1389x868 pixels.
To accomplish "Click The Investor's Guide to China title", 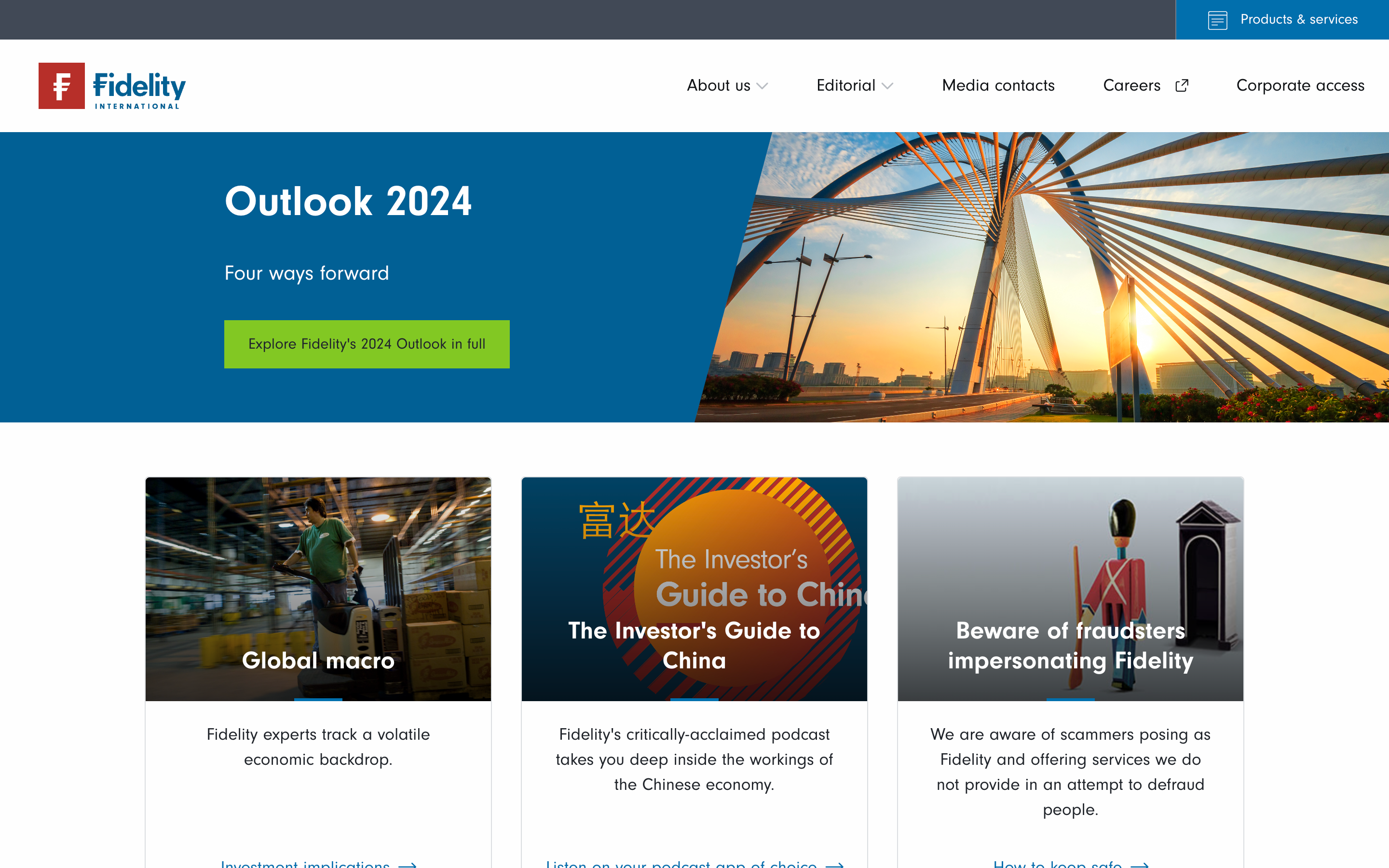I will [x=694, y=645].
